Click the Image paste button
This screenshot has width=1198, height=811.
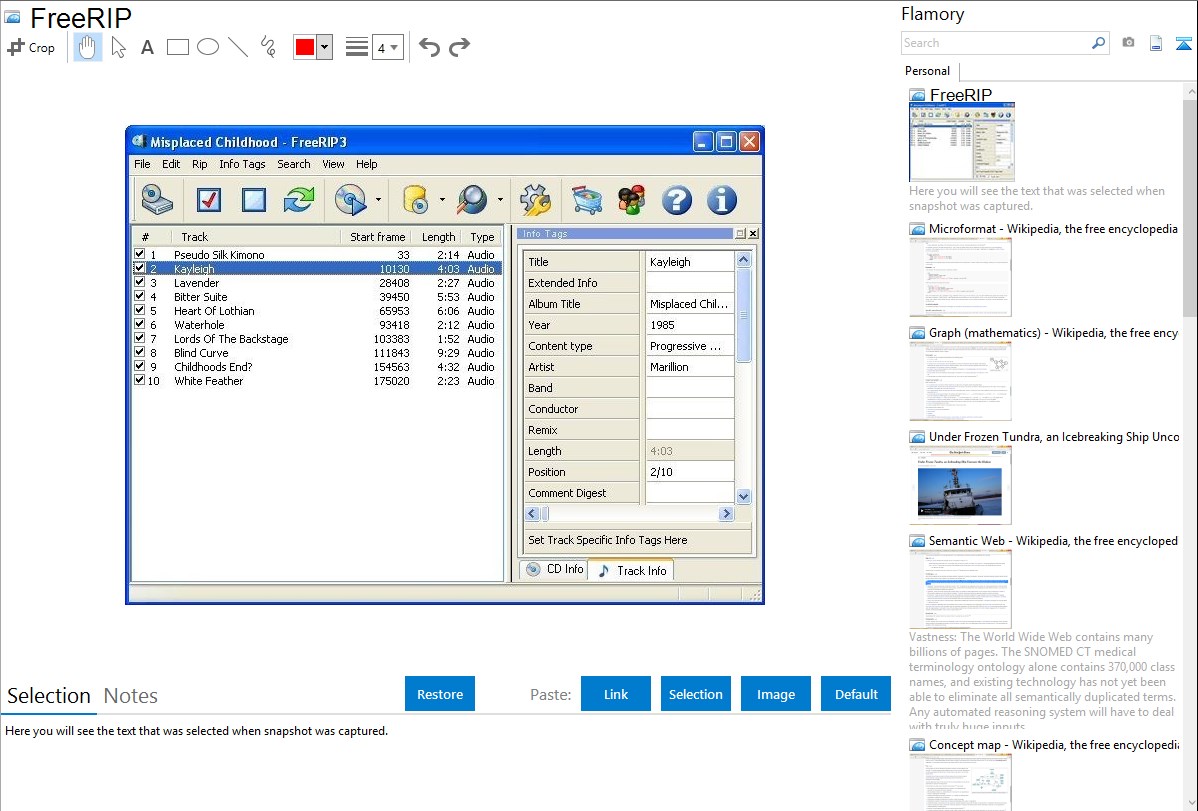pos(776,694)
